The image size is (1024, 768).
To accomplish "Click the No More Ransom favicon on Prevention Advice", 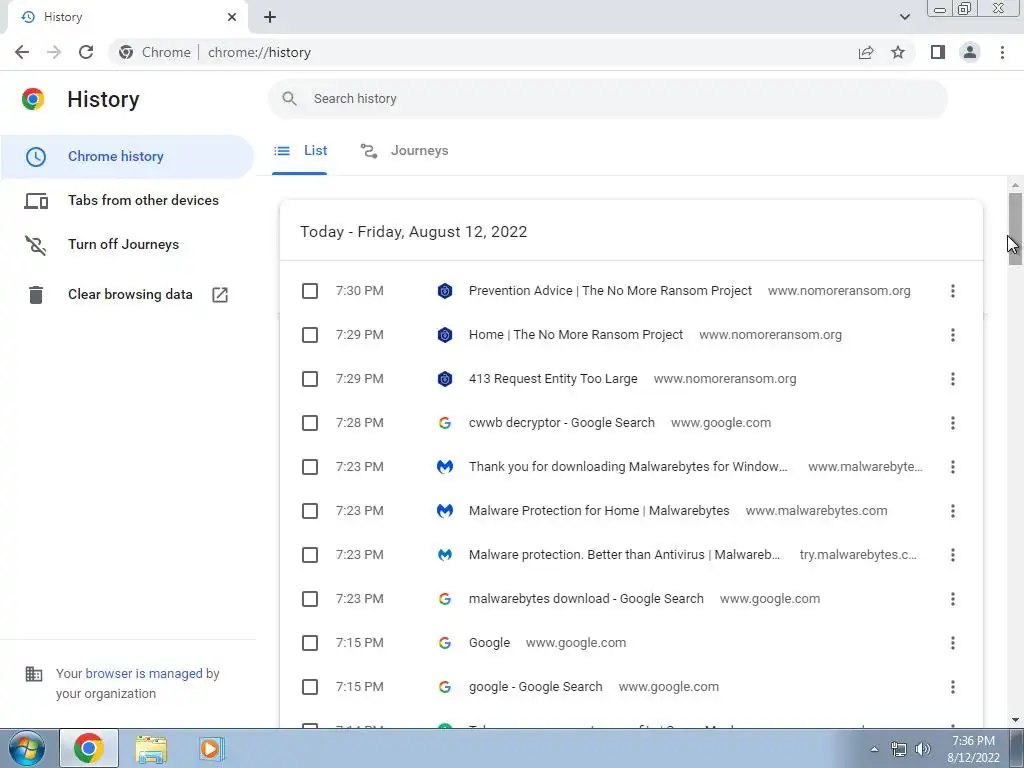I will (445, 291).
